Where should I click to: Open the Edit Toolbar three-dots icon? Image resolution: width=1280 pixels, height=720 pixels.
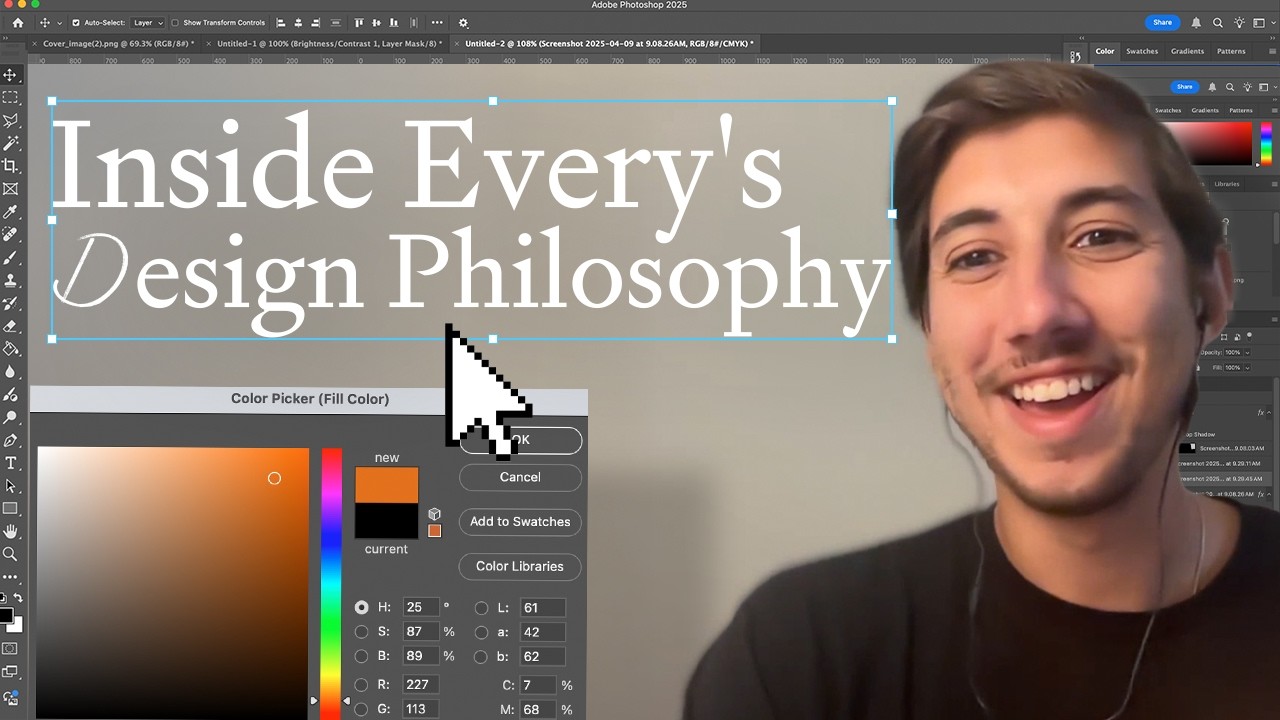[x=11, y=577]
